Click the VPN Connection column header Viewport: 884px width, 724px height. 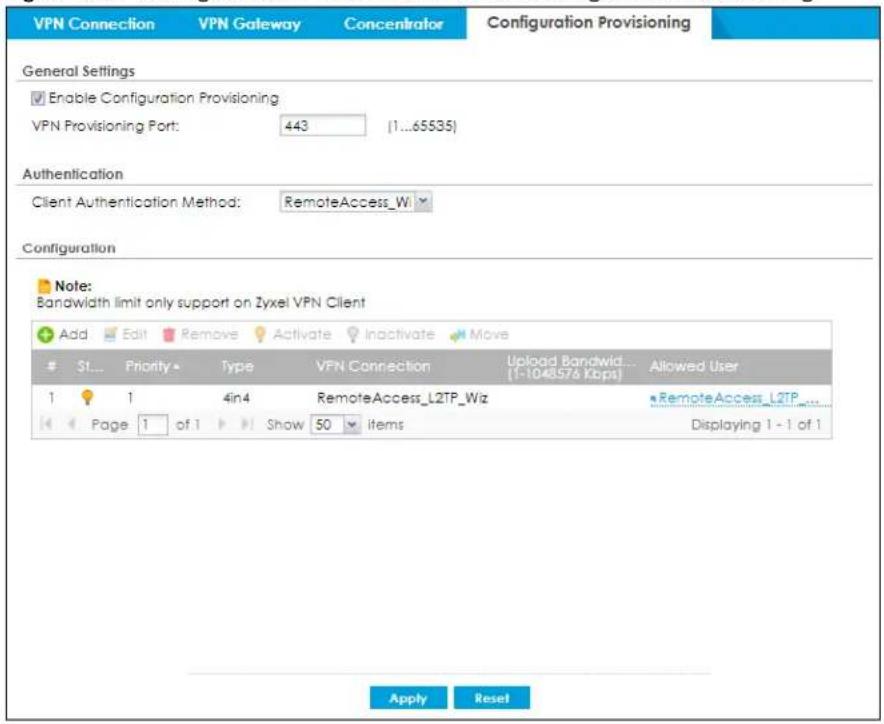click(x=373, y=367)
